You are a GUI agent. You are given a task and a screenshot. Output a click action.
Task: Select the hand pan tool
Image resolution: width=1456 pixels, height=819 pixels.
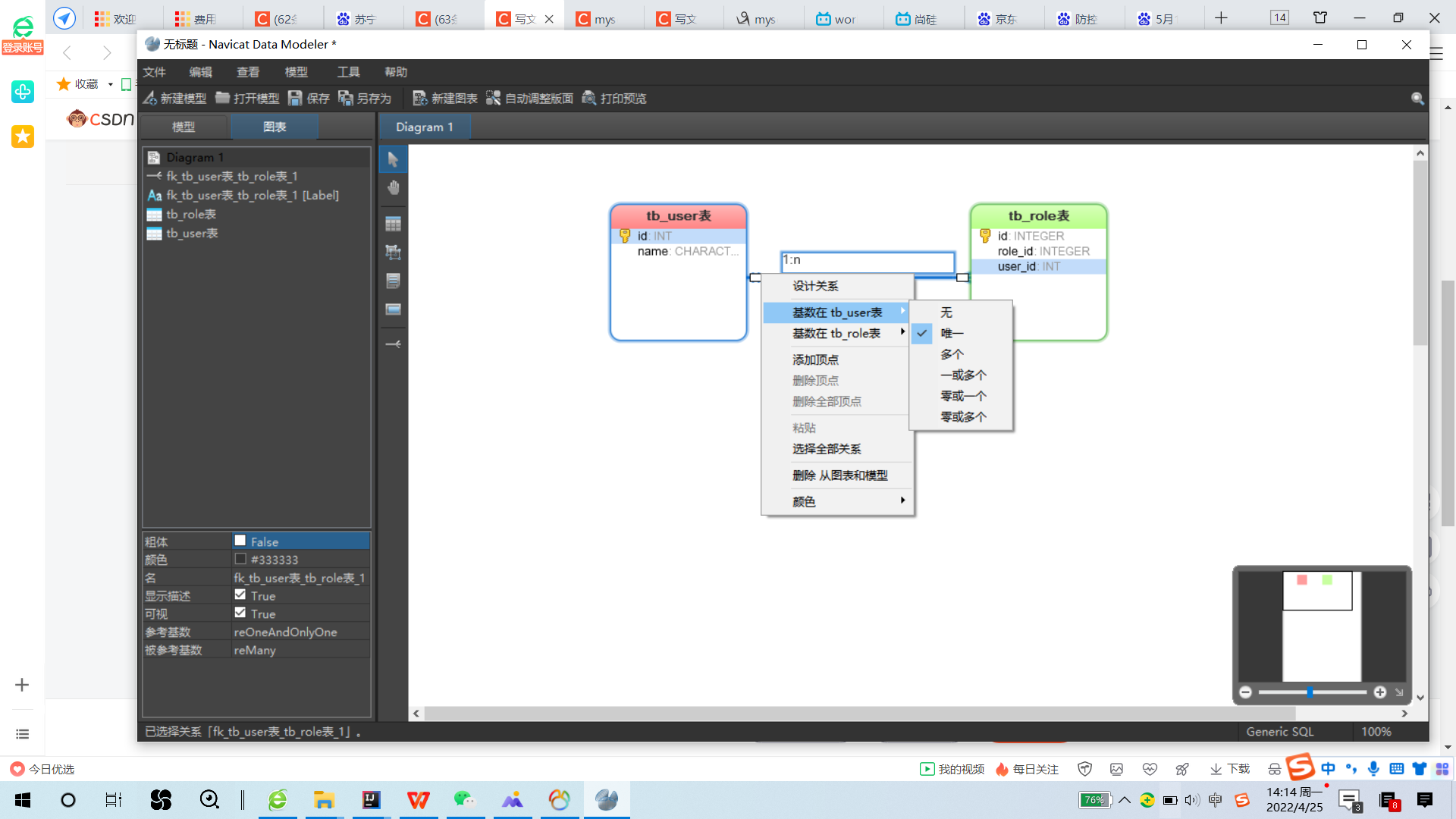pyautogui.click(x=393, y=188)
